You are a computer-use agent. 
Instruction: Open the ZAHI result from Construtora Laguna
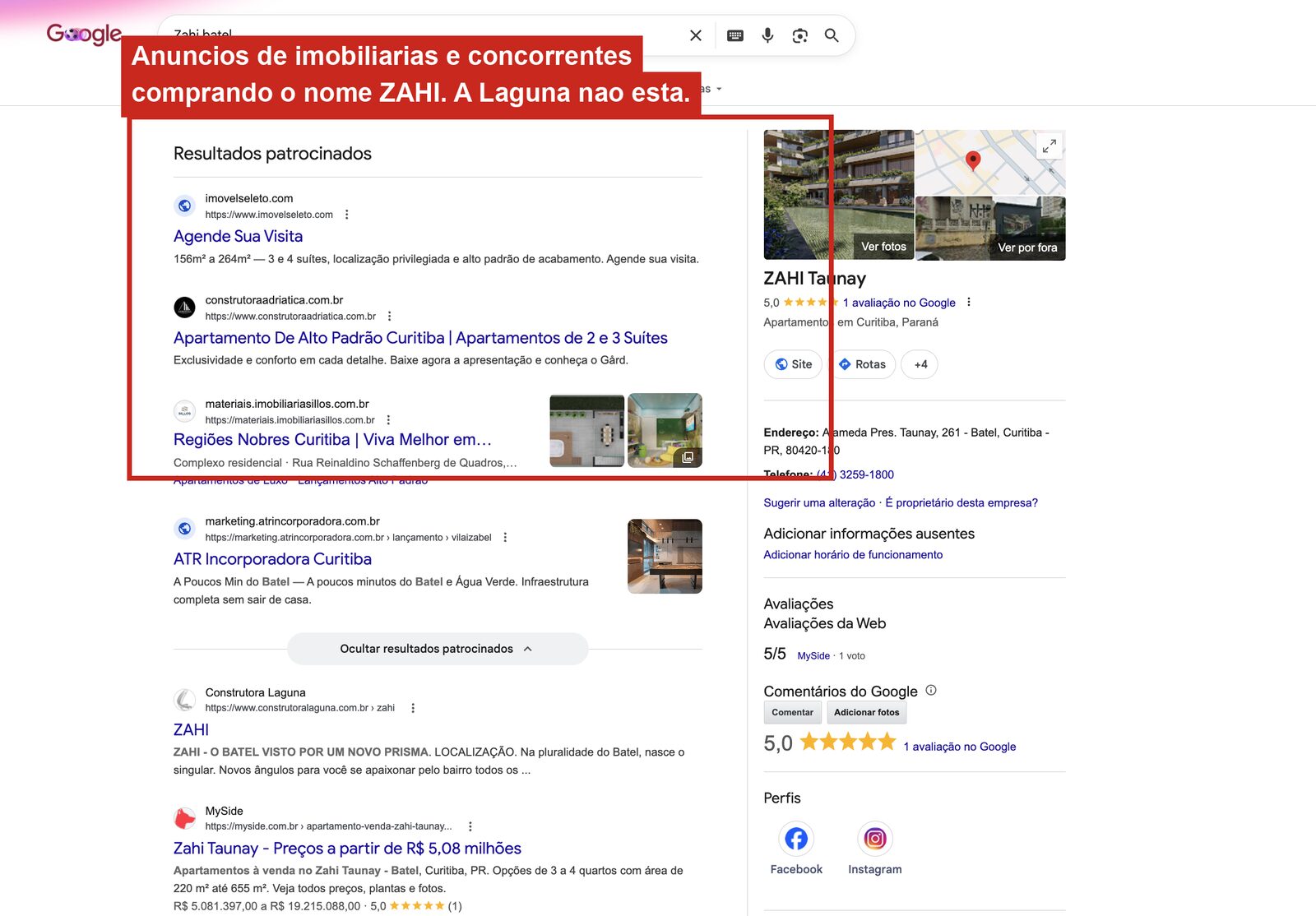pos(191,729)
